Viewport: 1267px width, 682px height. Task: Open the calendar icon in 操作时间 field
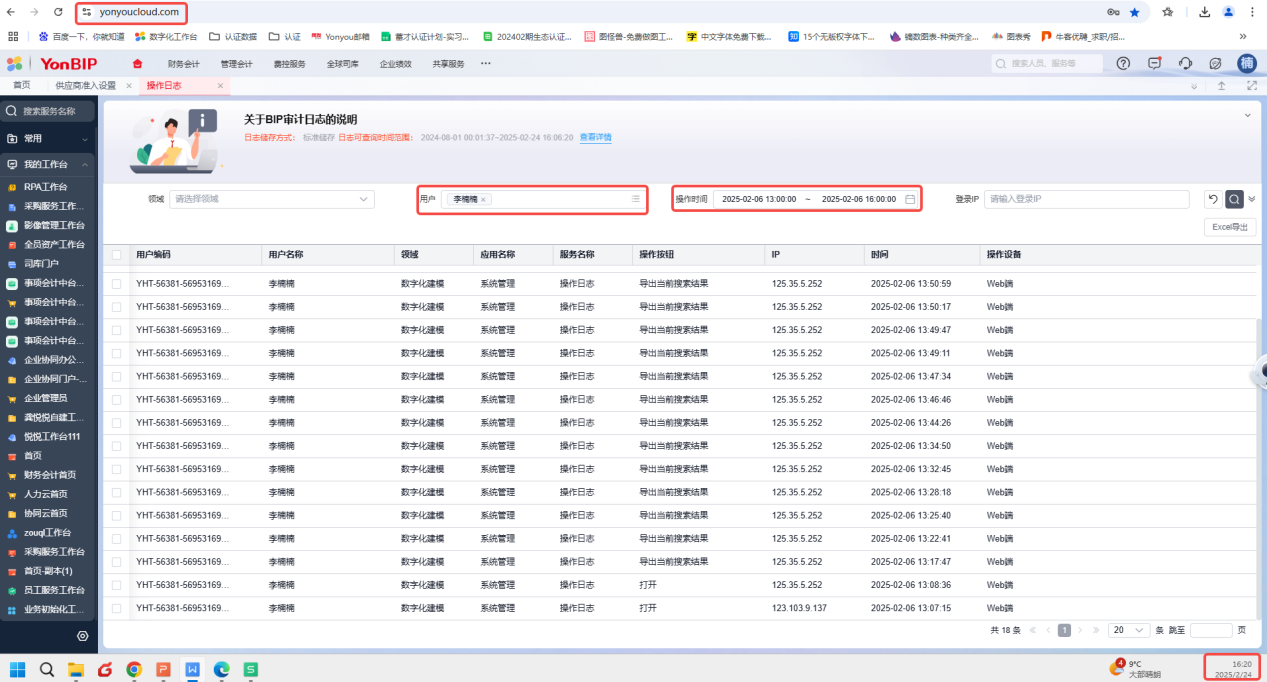[910, 199]
